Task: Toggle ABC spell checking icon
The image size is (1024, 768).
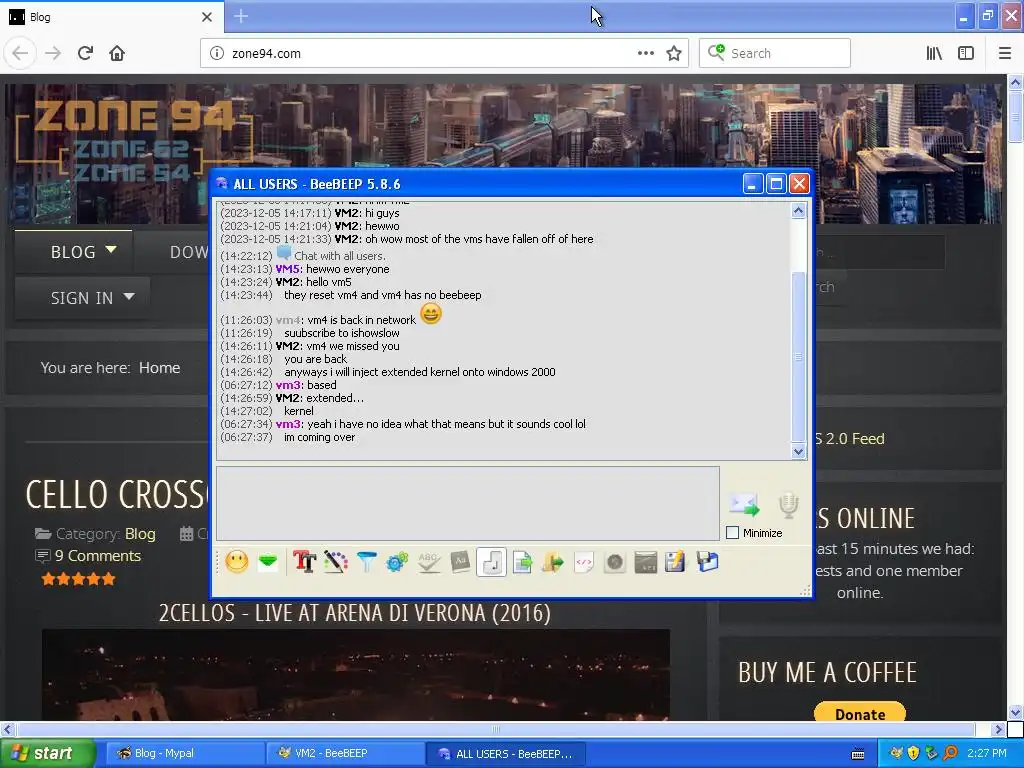Action: click(428, 562)
